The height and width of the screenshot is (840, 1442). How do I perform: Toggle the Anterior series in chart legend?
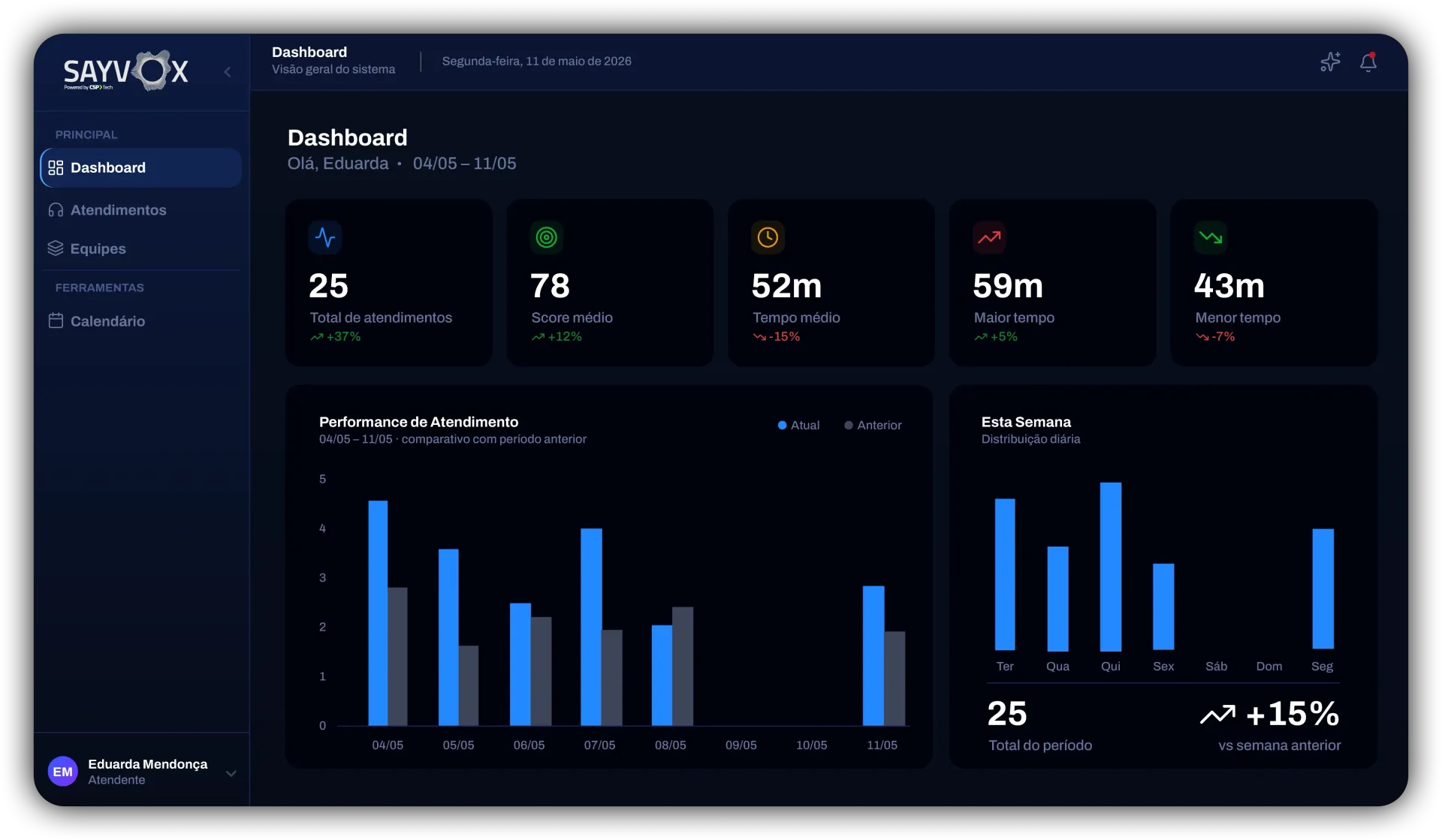click(873, 425)
